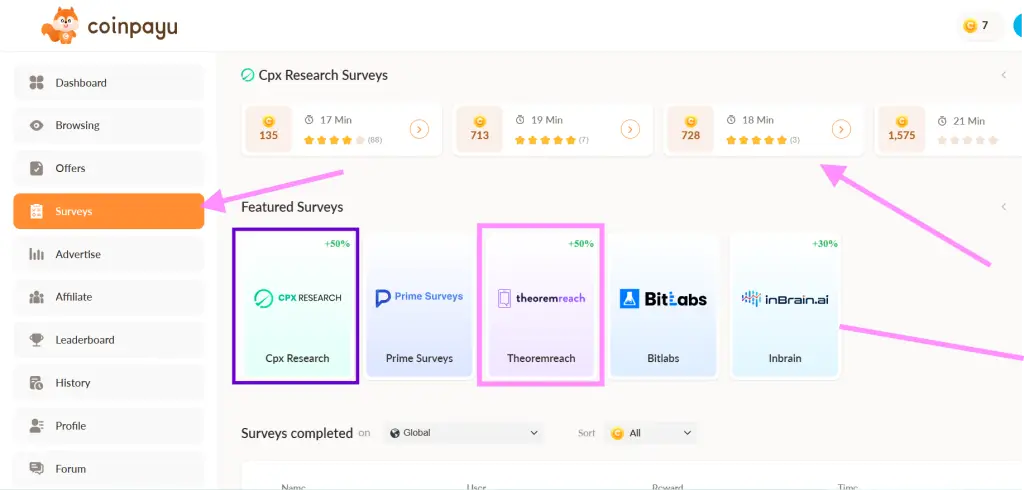
Task: Select the Theoremreach survey provider card
Action: (541, 306)
